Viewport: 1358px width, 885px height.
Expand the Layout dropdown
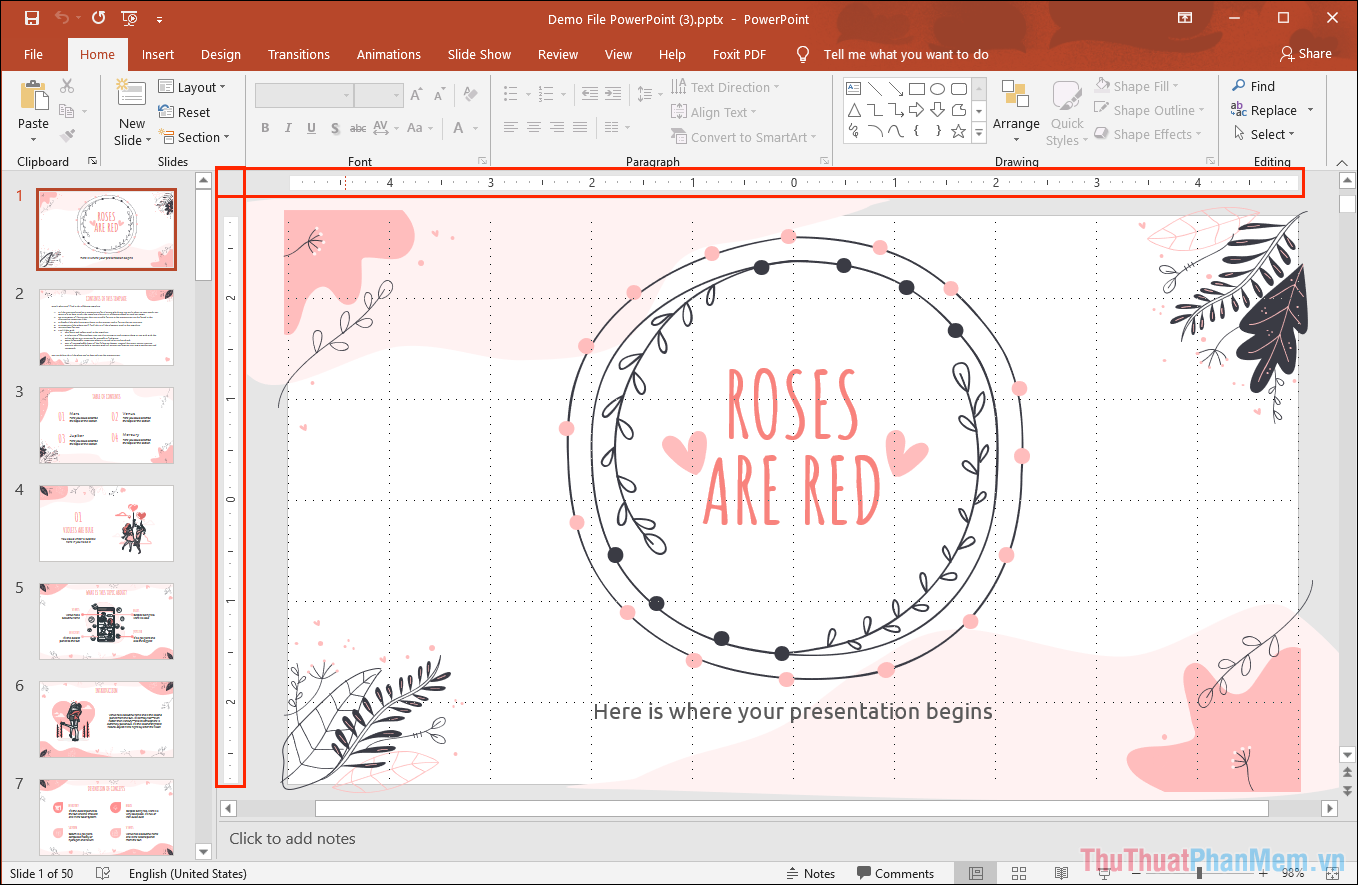pyautogui.click(x=195, y=87)
